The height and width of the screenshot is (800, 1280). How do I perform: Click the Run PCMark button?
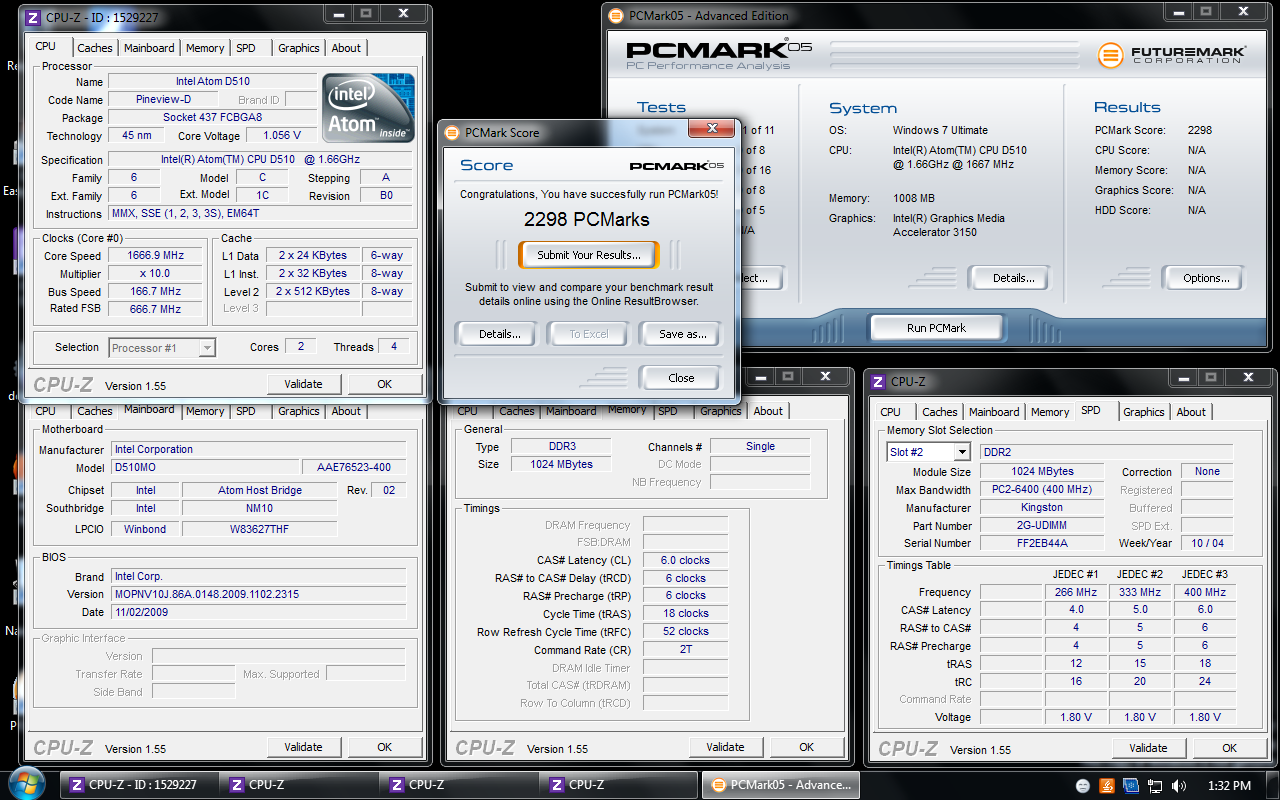point(936,328)
